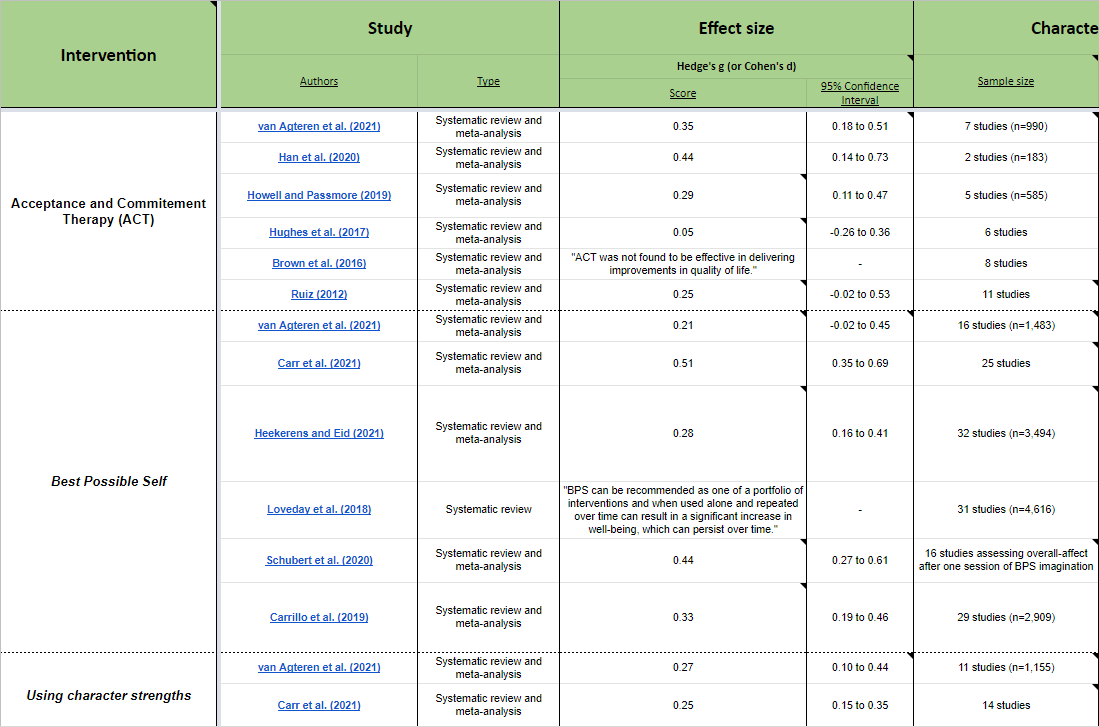Select the Authors column header
The image size is (1099, 727).
tap(319, 81)
